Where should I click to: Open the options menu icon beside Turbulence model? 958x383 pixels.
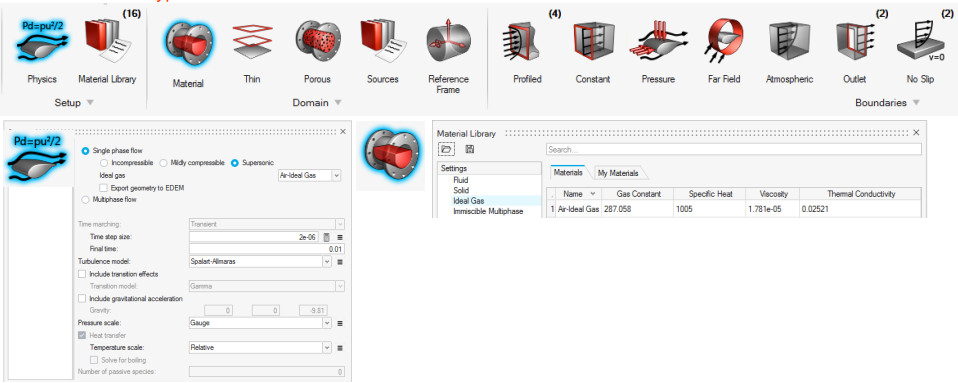[340, 261]
